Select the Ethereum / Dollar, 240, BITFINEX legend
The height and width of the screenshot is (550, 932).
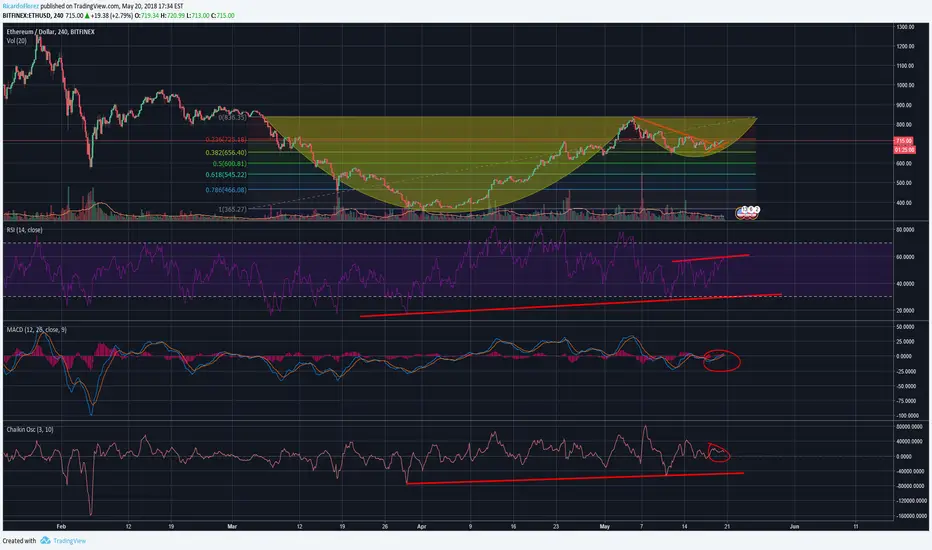(51, 32)
